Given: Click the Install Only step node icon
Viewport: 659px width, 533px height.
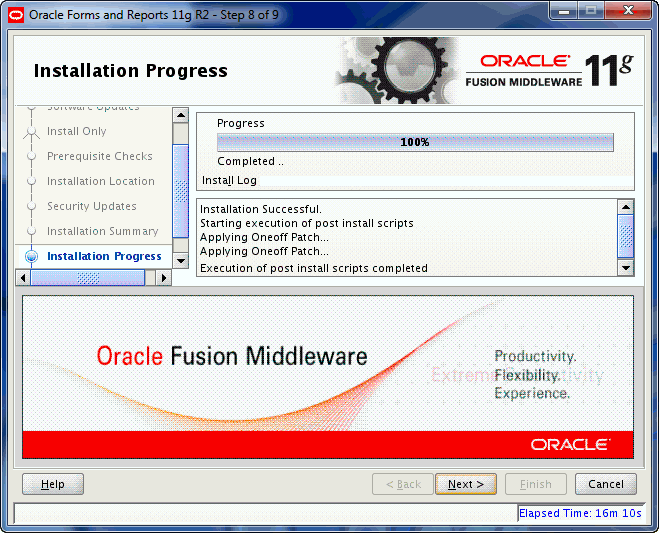Looking at the screenshot, I should [x=32, y=132].
